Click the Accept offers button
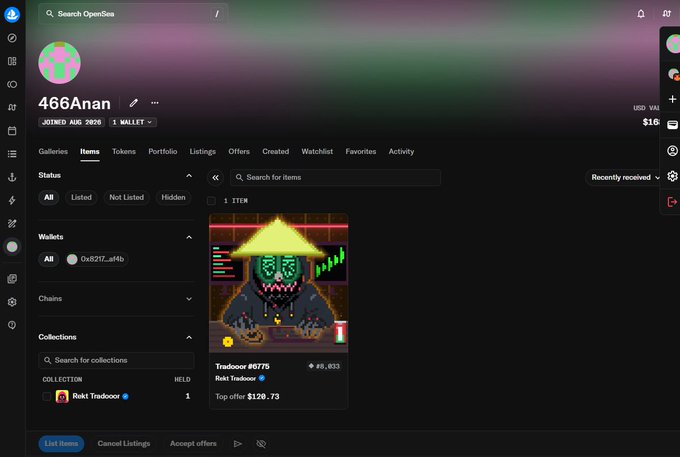The height and width of the screenshot is (457, 680). [193, 444]
